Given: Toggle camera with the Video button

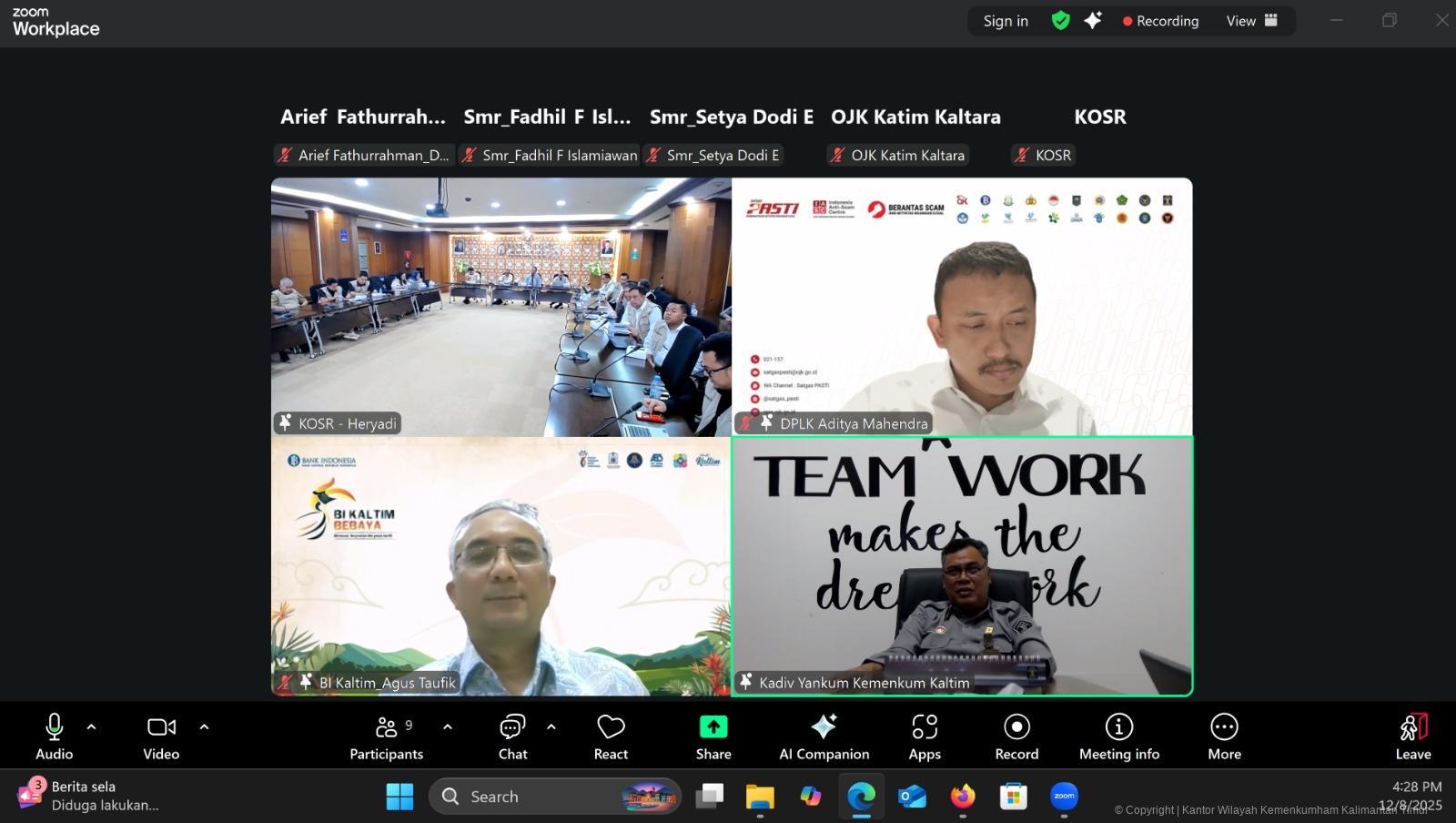Looking at the screenshot, I should pos(161,737).
